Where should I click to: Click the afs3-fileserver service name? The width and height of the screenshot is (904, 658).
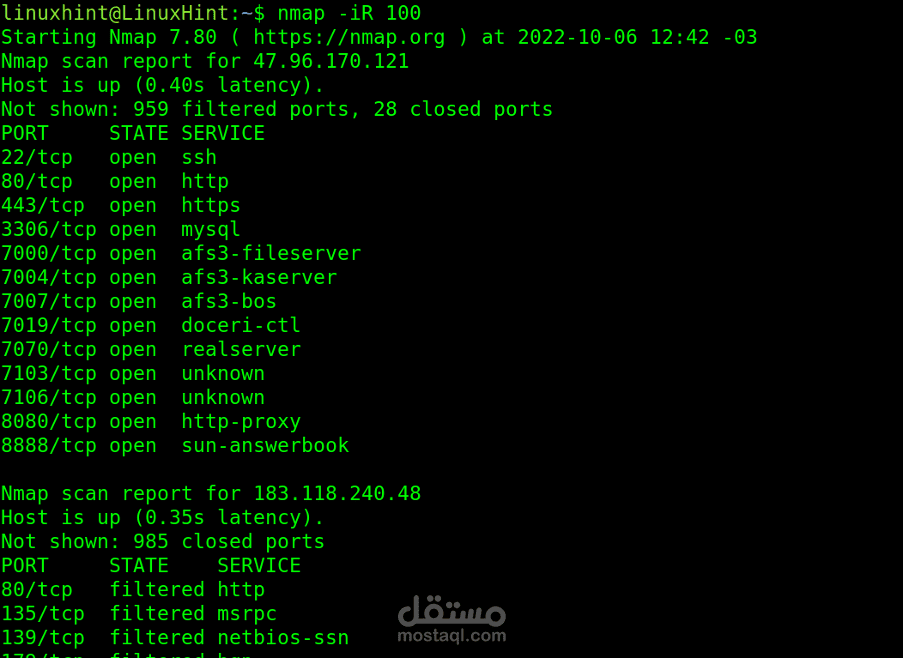(x=271, y=254)
